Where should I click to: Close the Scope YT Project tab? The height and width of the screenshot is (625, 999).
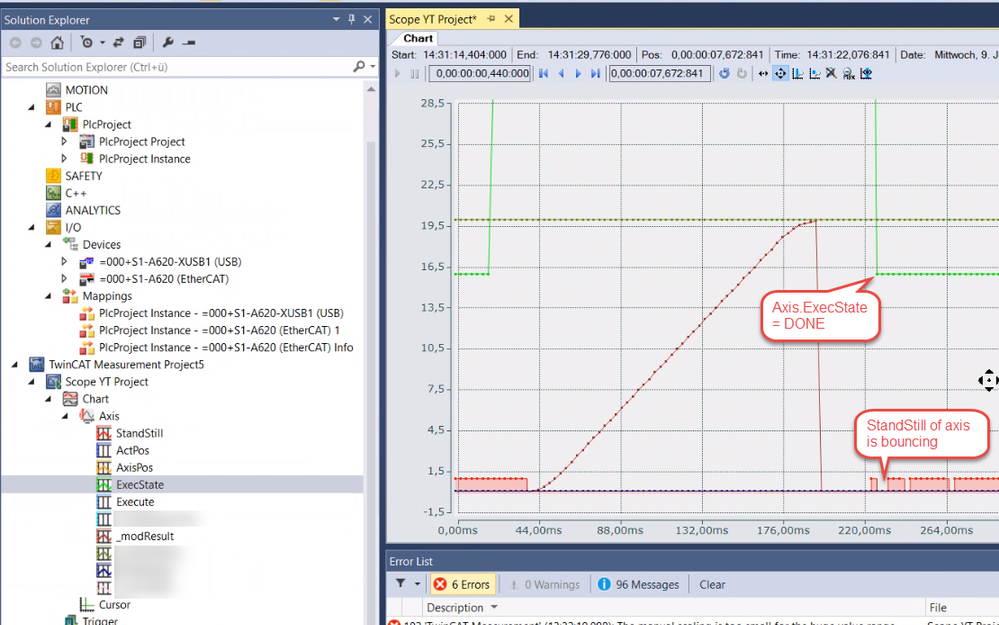[508, 20]
